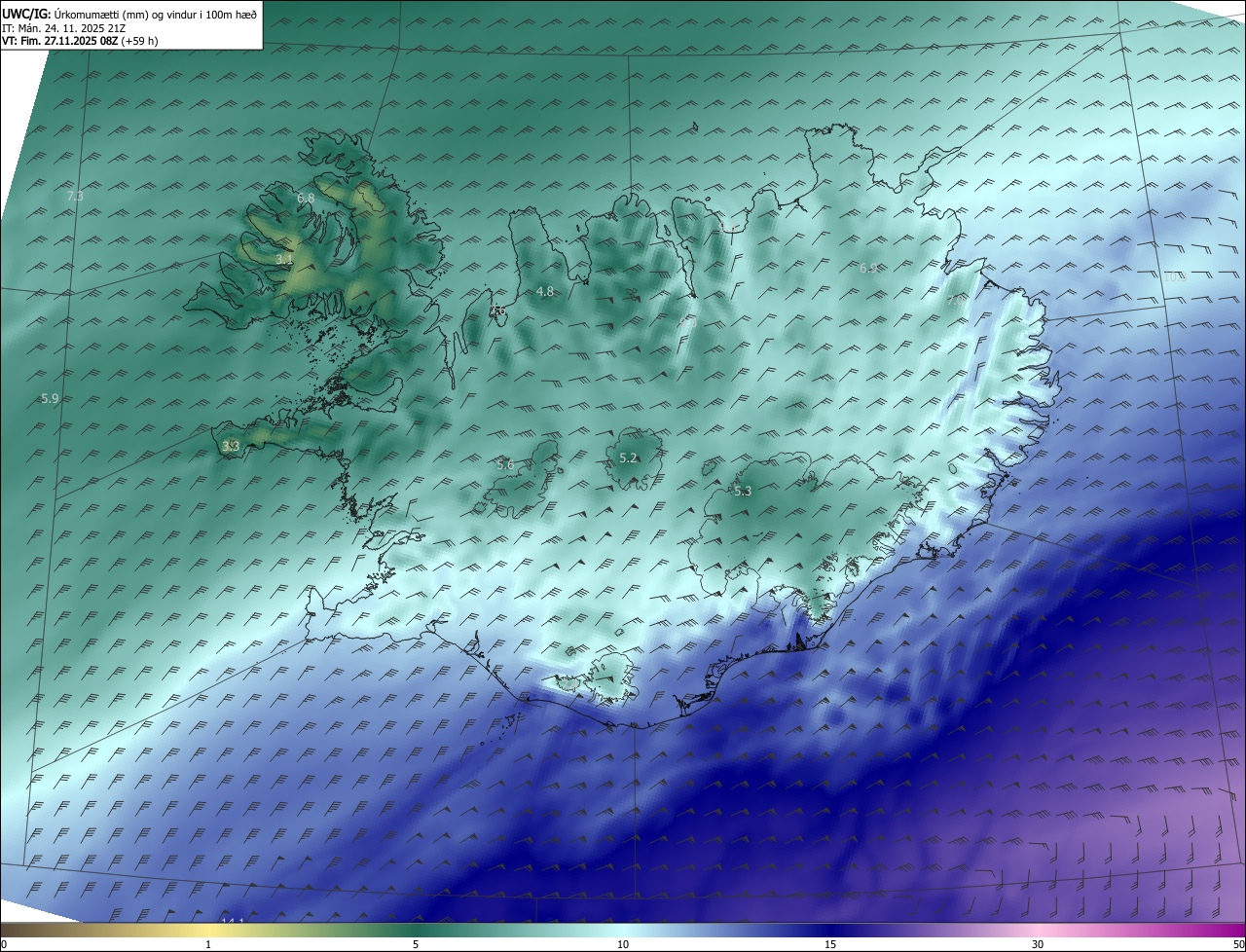Image resolution: width=1246 pixels, height=952 pixels.
Task: Click the 0 tick on the color scale
Action: pos(4,944)
